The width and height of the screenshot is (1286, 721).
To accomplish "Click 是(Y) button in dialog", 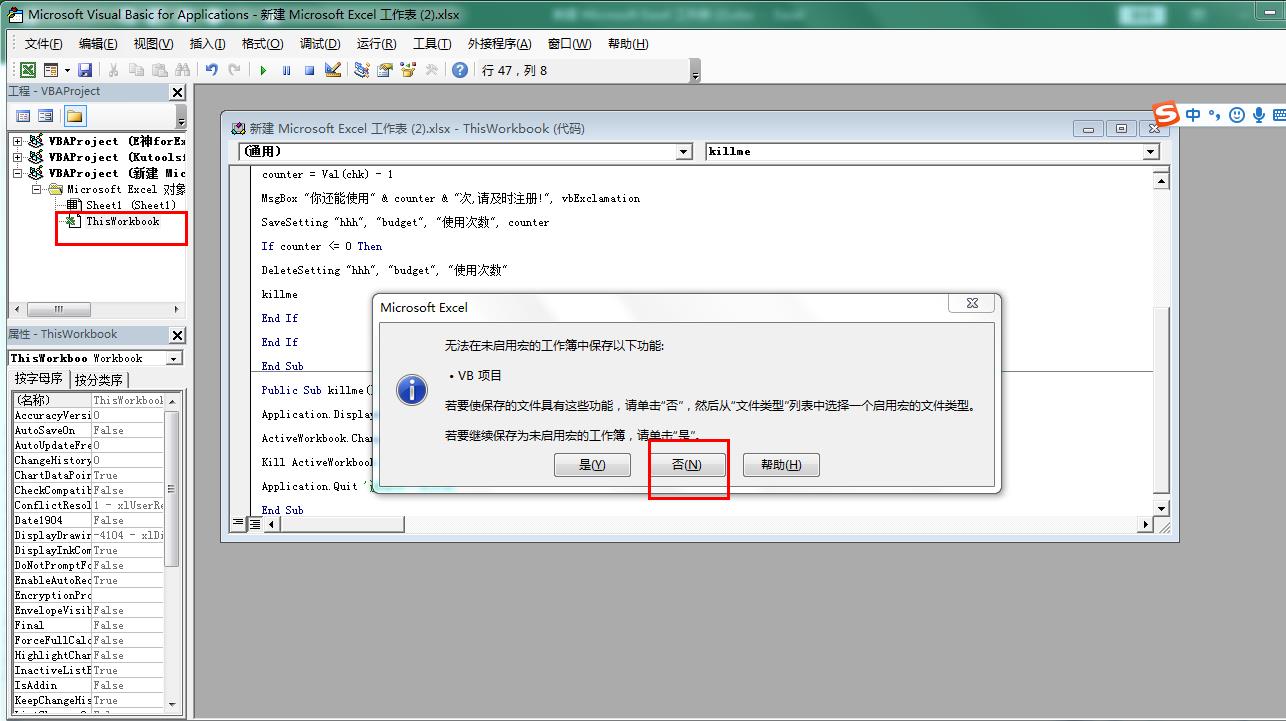I will (x=592, y=465).
